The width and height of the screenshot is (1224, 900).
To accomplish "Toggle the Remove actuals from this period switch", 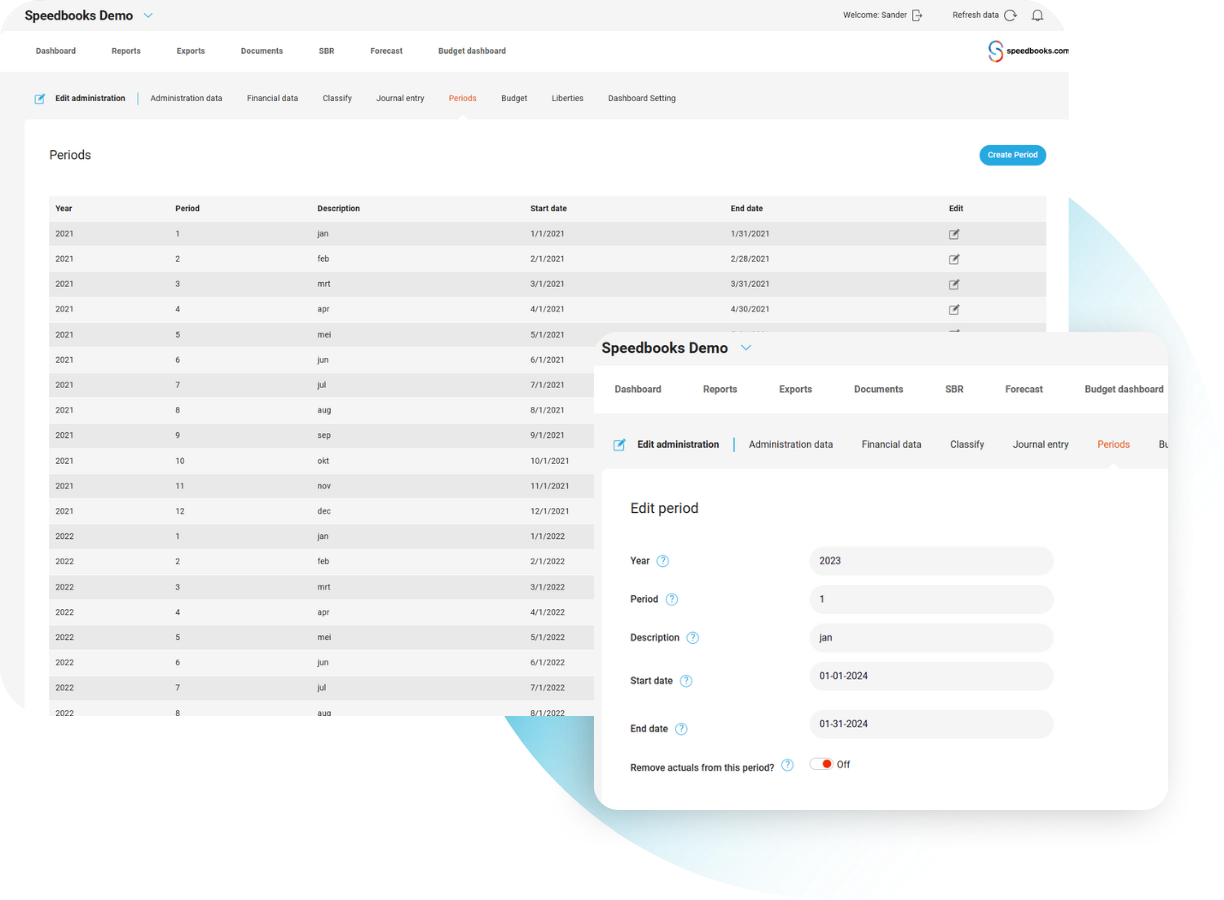I will (821, 764).
